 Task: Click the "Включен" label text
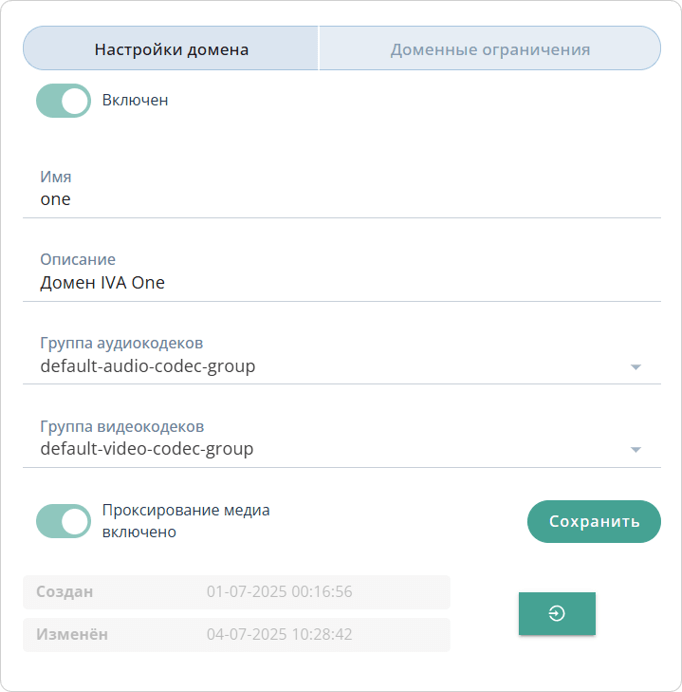(135, 100)
